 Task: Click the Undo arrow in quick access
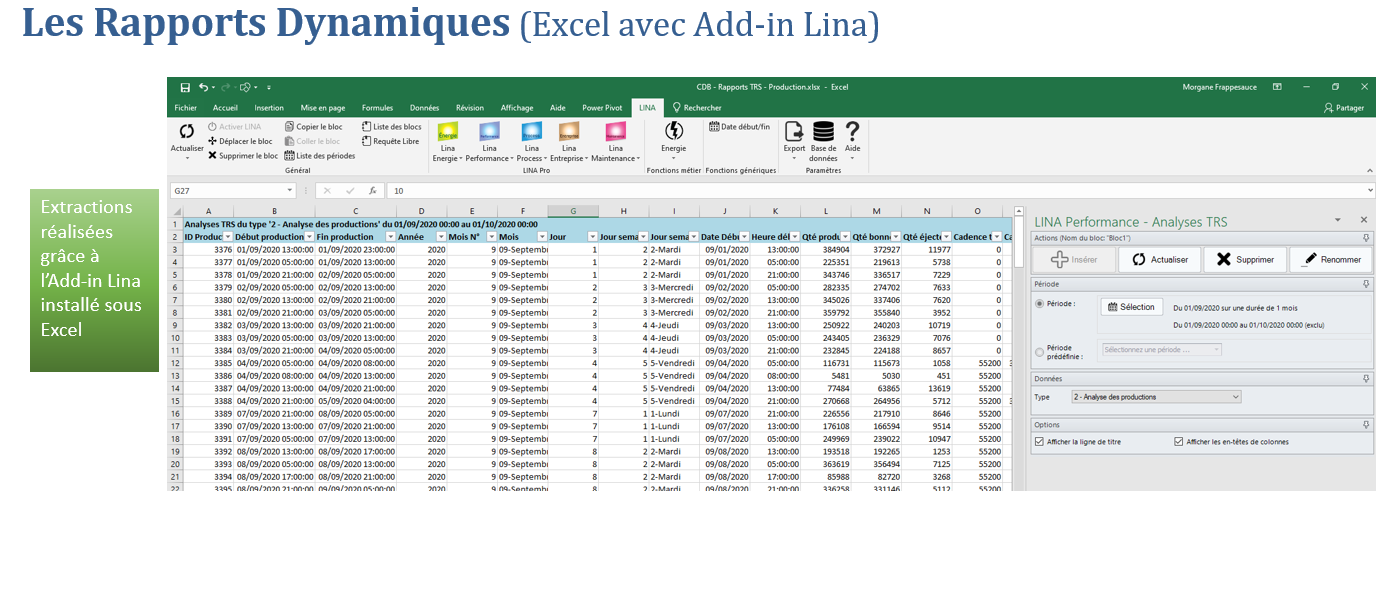point(203,87)
